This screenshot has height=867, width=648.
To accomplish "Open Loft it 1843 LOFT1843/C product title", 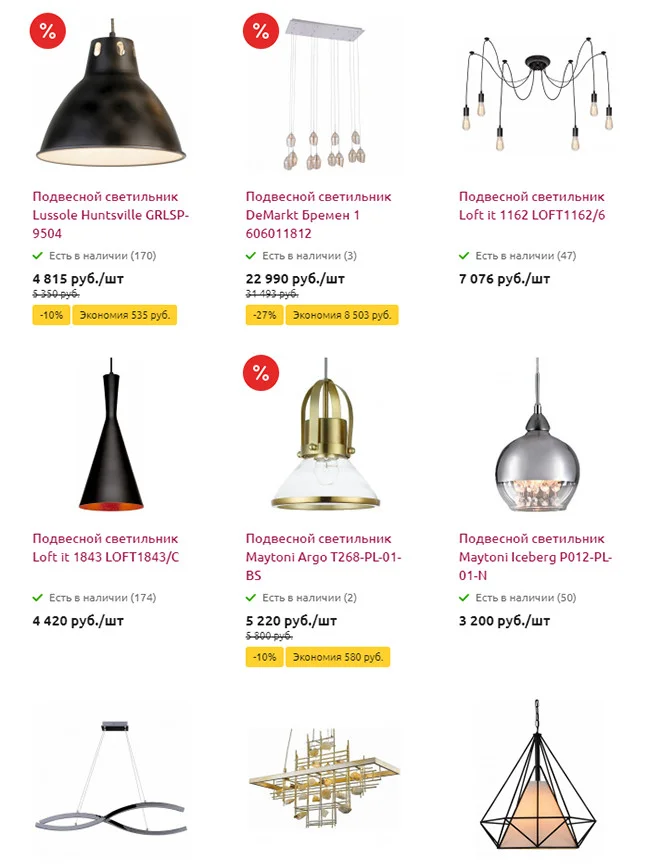I will tap(106, 547).
